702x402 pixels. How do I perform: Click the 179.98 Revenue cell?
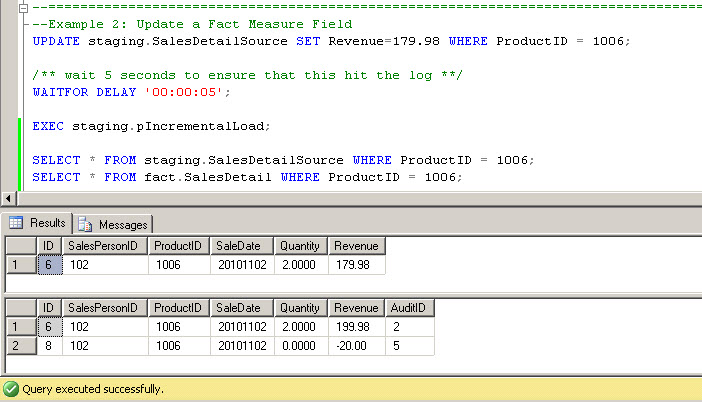pyautogui.click(x=357, y=265)
